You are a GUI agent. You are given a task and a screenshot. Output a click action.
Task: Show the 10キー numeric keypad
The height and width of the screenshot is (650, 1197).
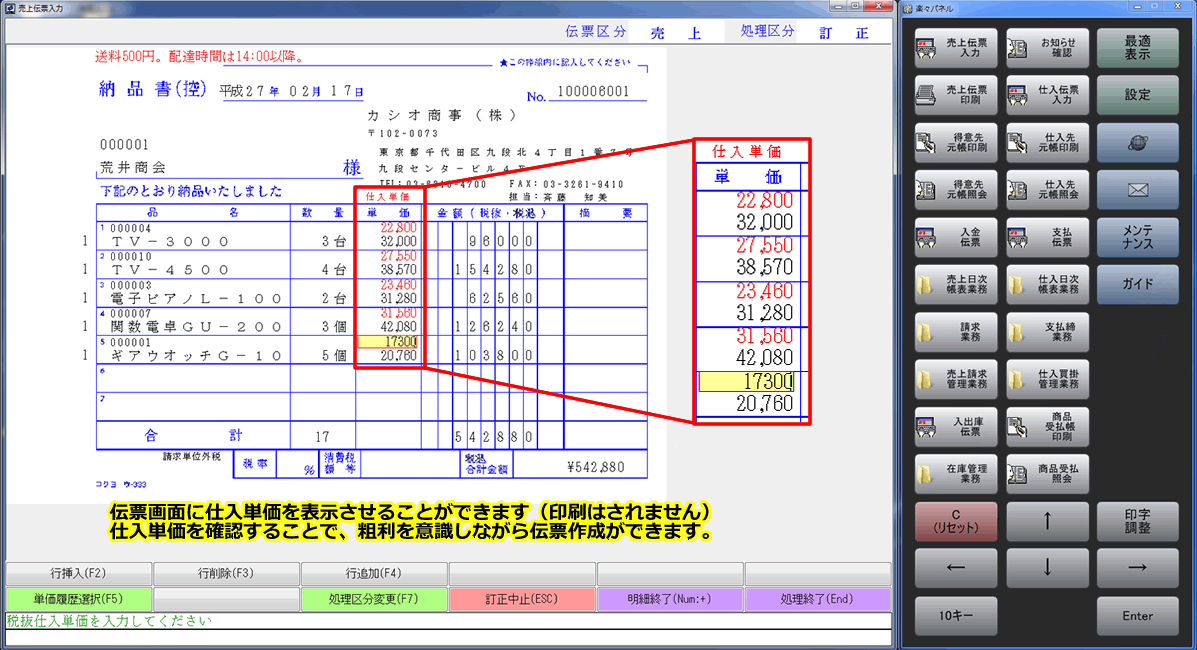955,615
